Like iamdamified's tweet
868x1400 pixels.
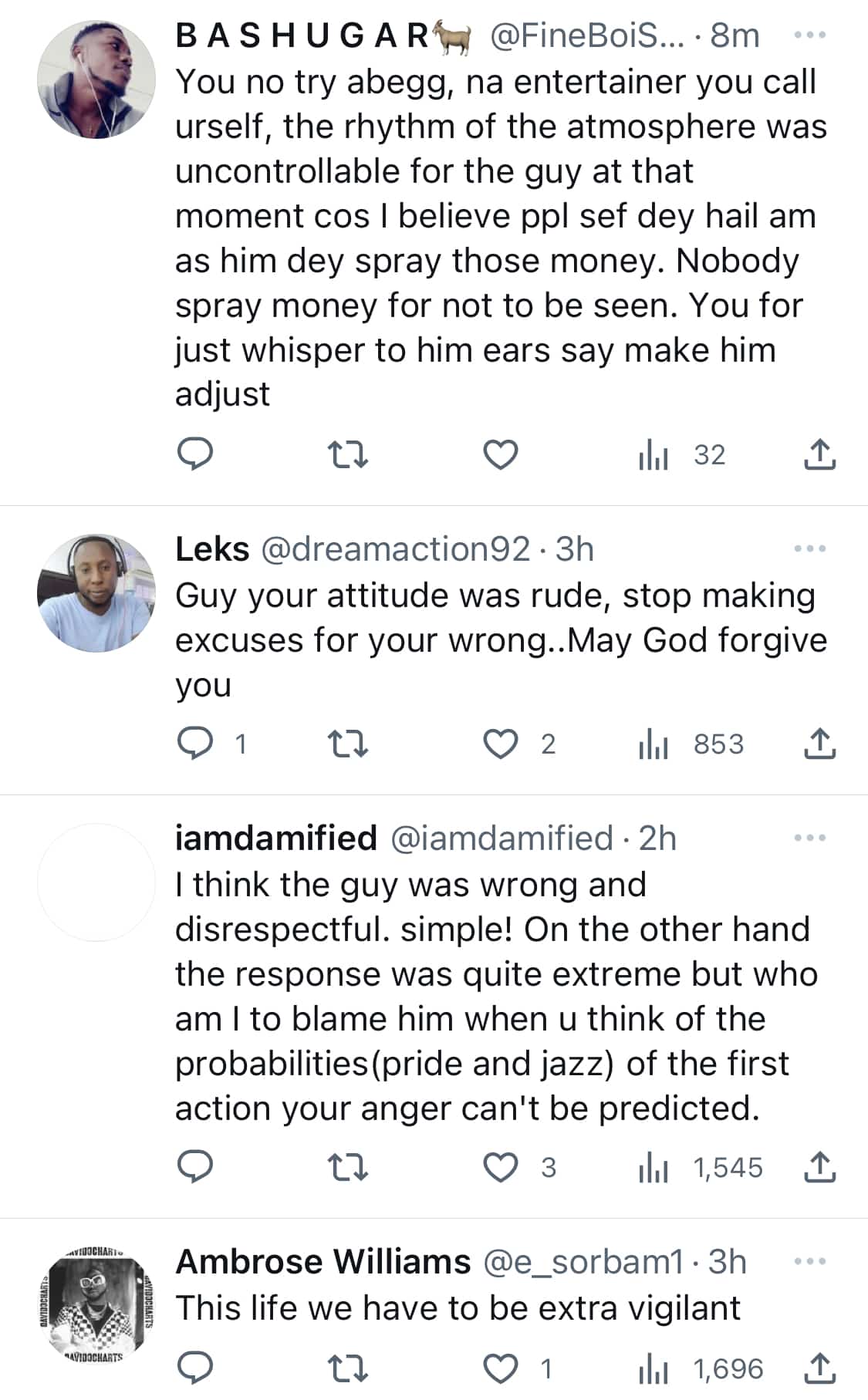[500, 1167]
